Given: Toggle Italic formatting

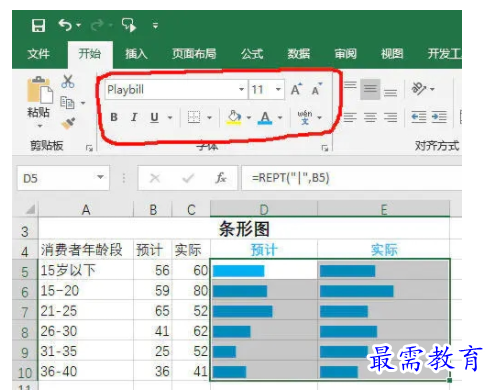Looking at the screenshot, I should point(134,117).
